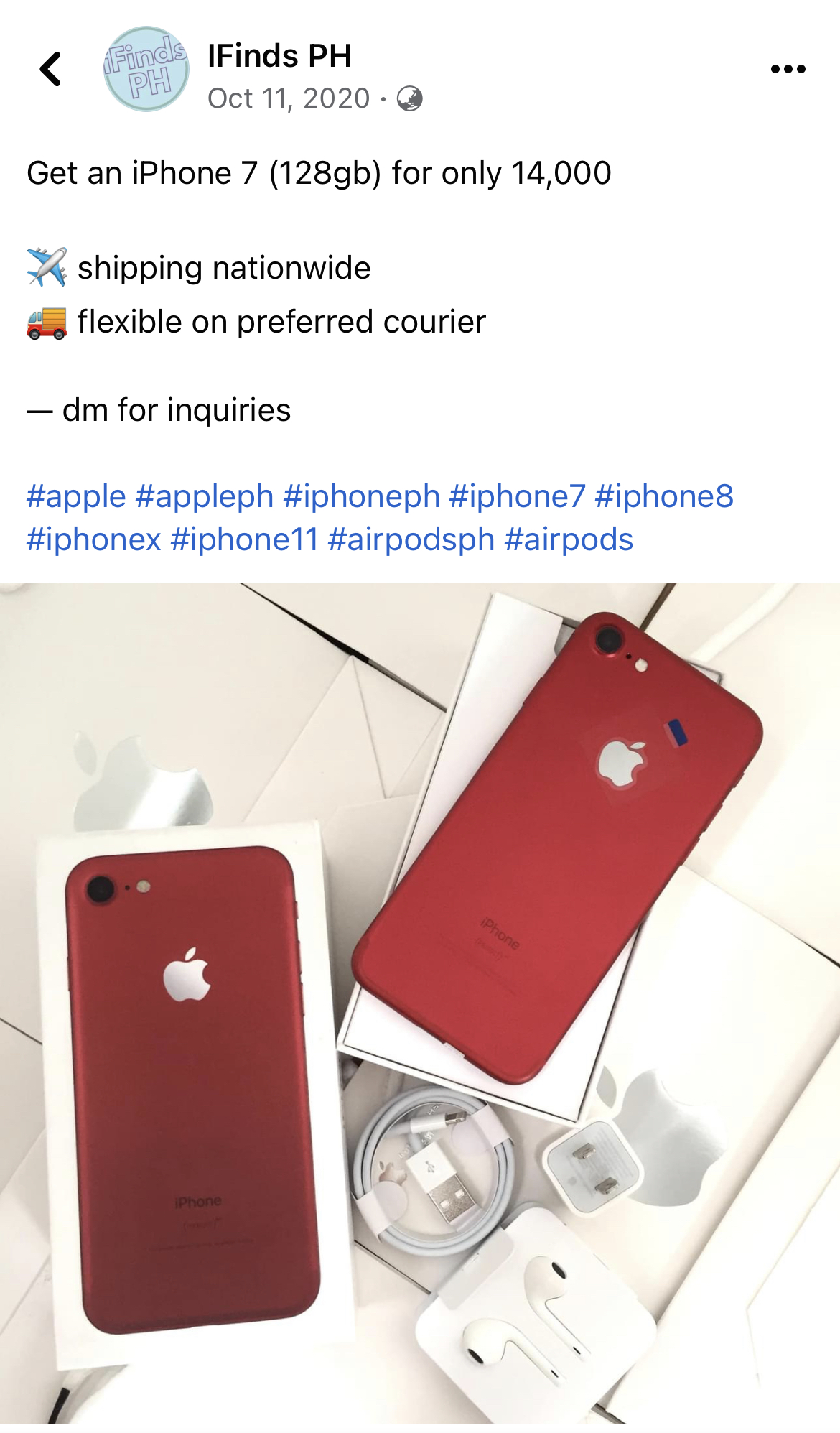The height and width of the screenshot is (1433, 840).
Task: Open the #iphonex hashtag
Action: coord(94,539)
